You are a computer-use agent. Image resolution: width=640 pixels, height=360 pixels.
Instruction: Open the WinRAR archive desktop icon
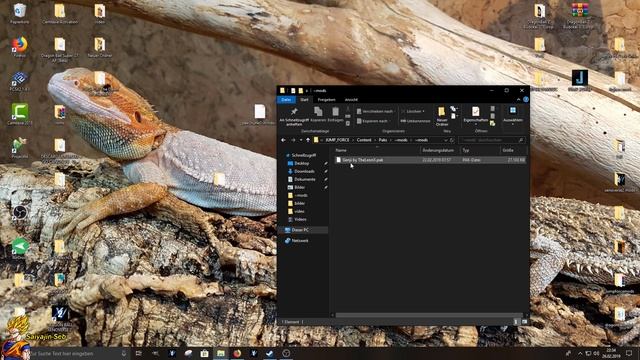pos(579,16)
